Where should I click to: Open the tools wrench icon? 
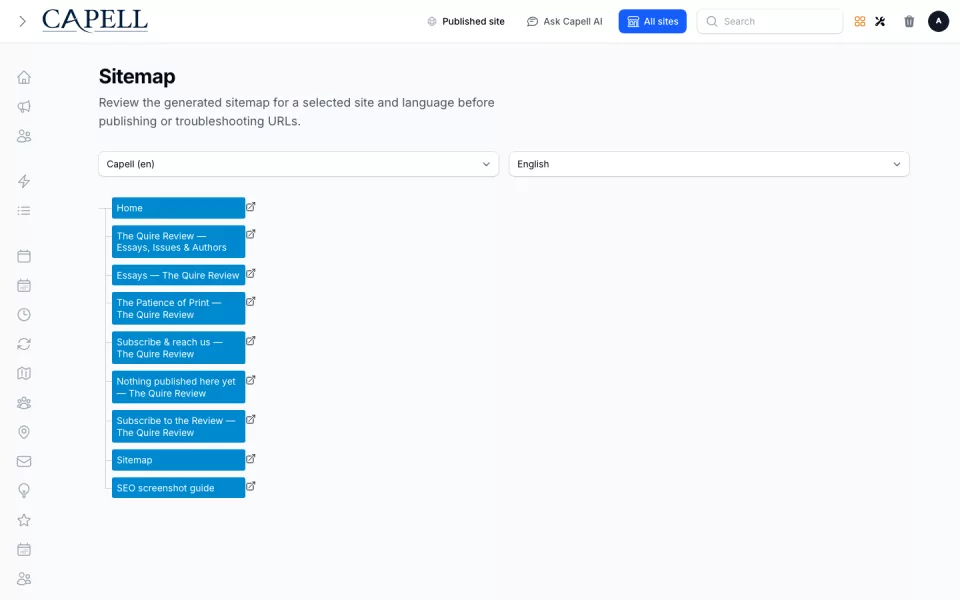(880, 21)
